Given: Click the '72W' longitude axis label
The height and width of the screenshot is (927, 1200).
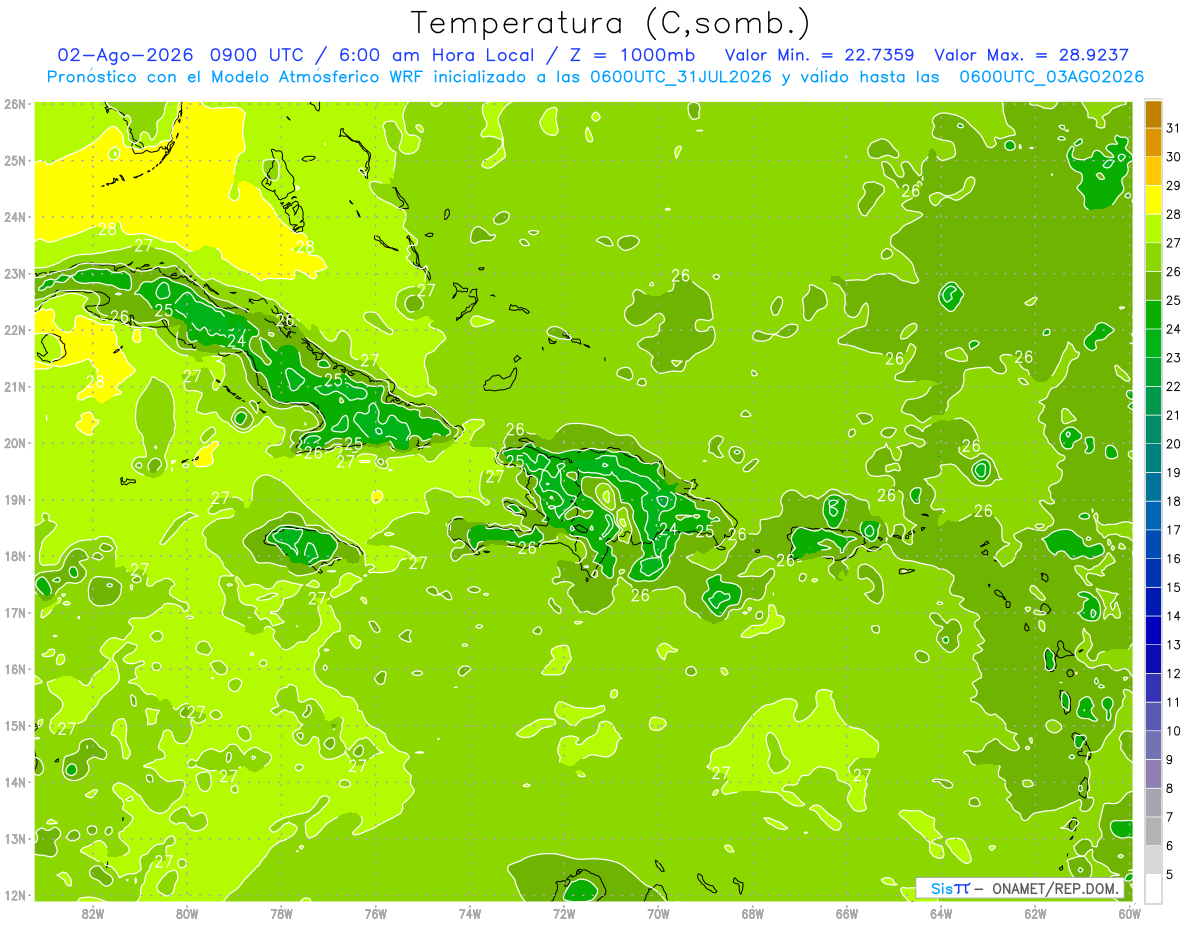Looking at the screenshot, I should coord(564,913).
